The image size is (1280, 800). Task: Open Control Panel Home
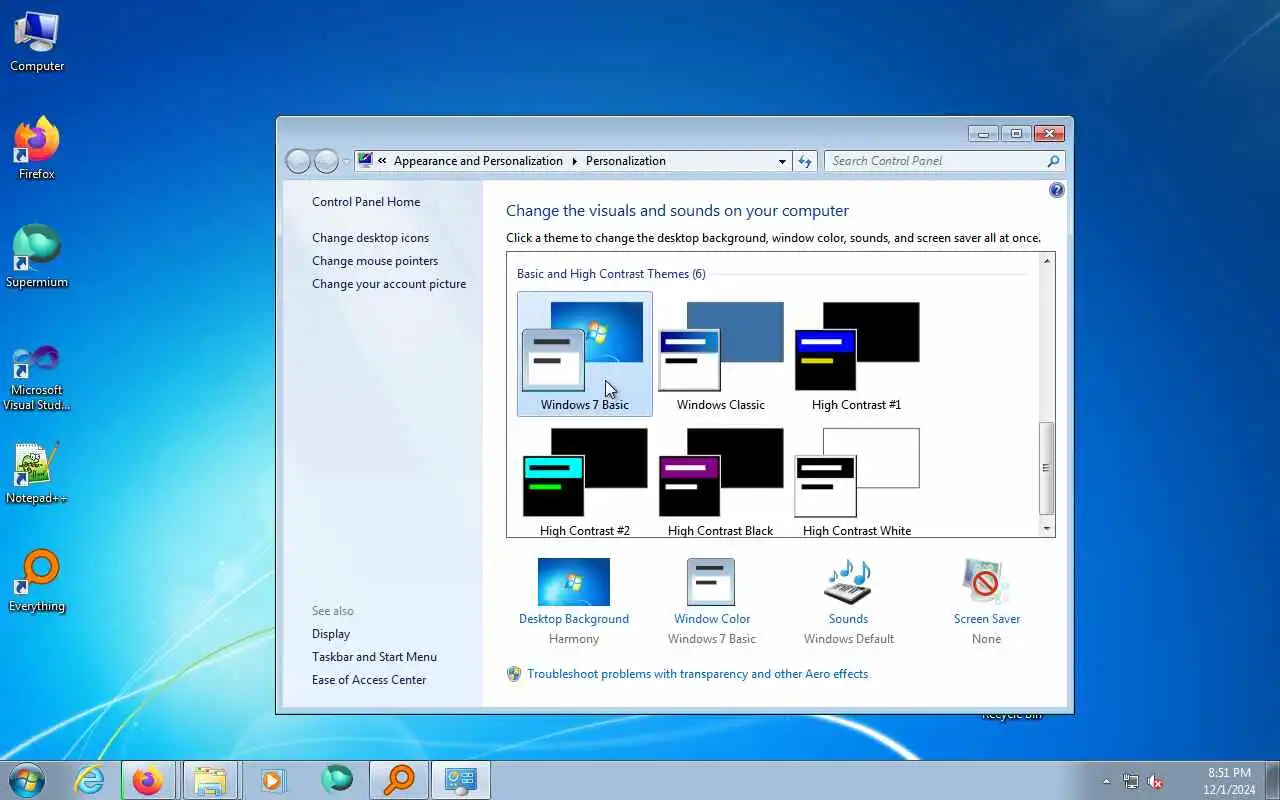tap(366, 202)
